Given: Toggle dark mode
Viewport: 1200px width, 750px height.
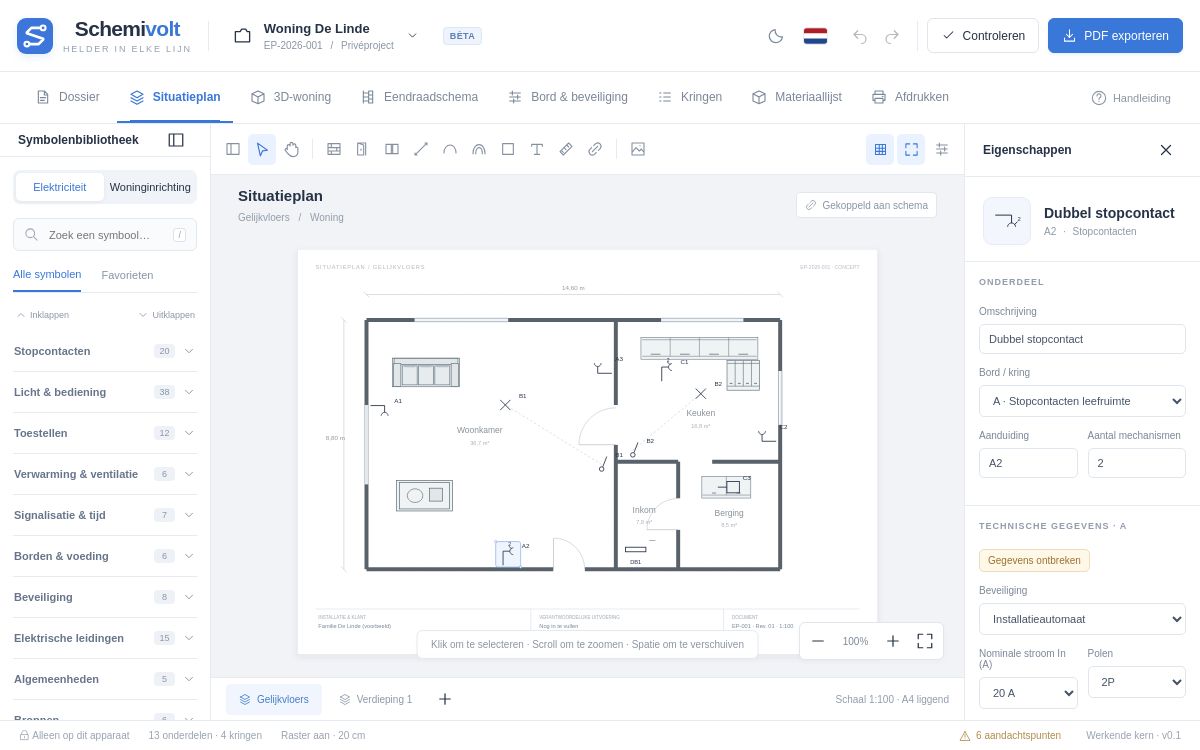Looking at the screenshot, I should (776, 36).
